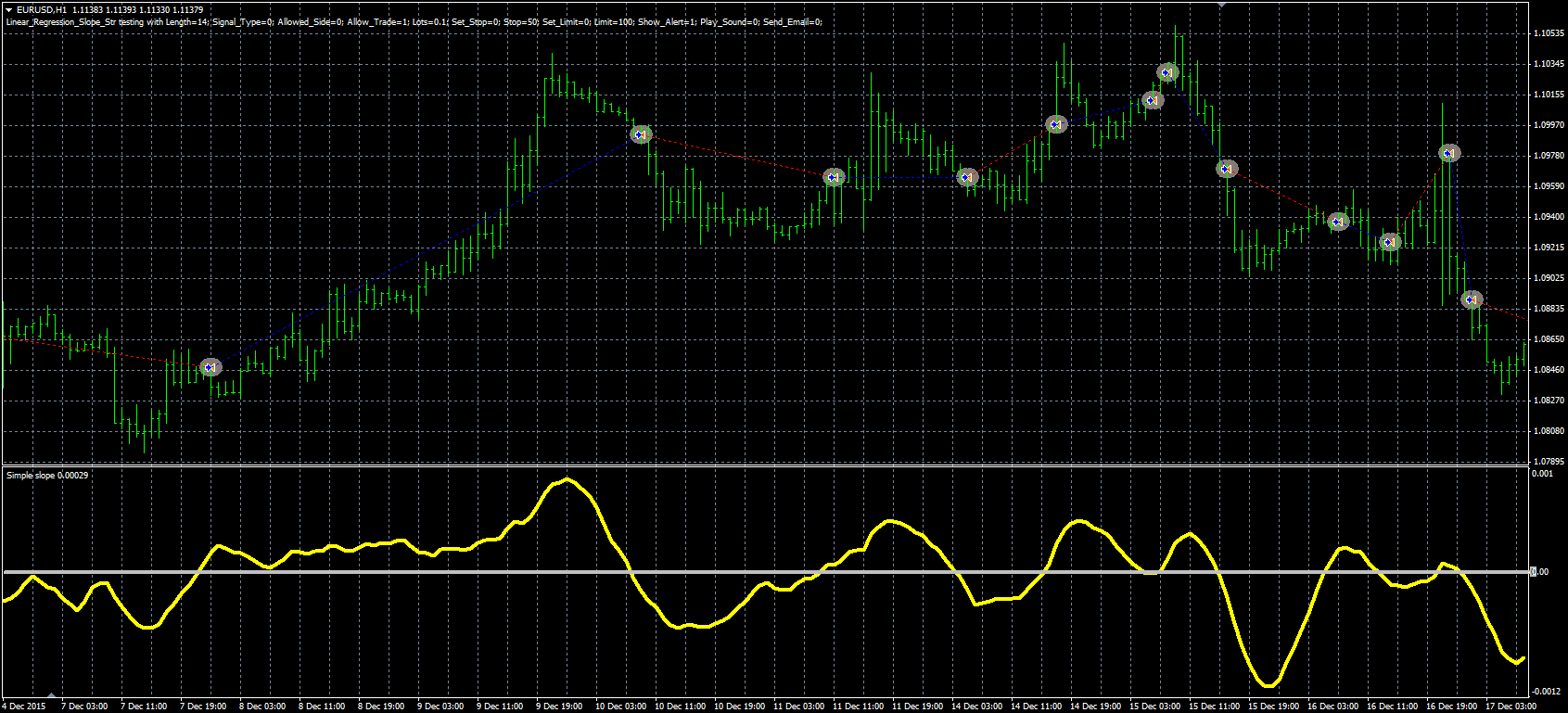
Task: Click the EURUSD,H1 chart title
Action: pyautogui.click(x=42, y=9)
